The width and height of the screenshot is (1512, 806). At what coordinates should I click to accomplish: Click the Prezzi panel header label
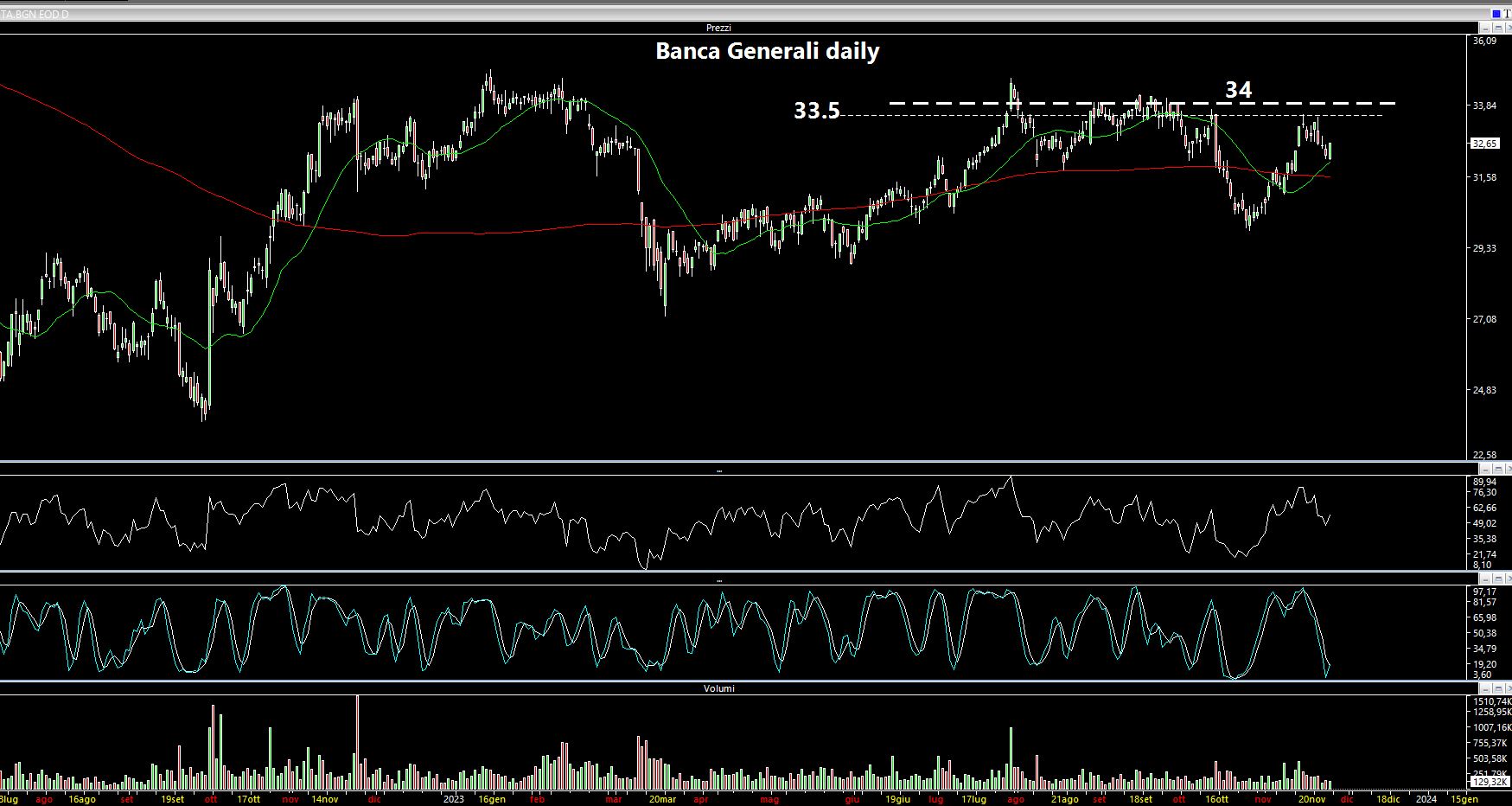718,28
